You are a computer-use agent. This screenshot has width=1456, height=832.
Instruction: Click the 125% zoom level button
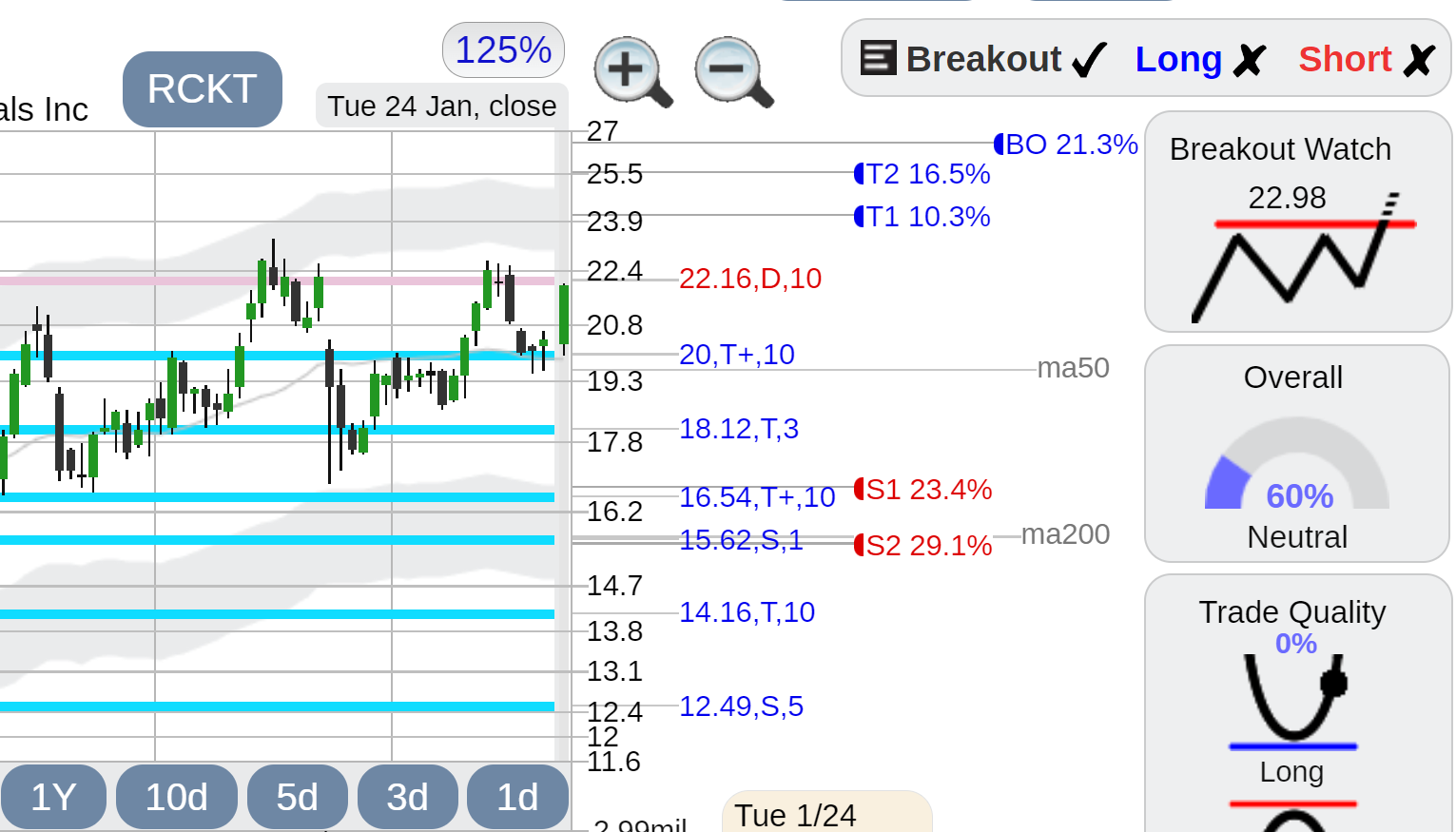(x=503, y=50)
